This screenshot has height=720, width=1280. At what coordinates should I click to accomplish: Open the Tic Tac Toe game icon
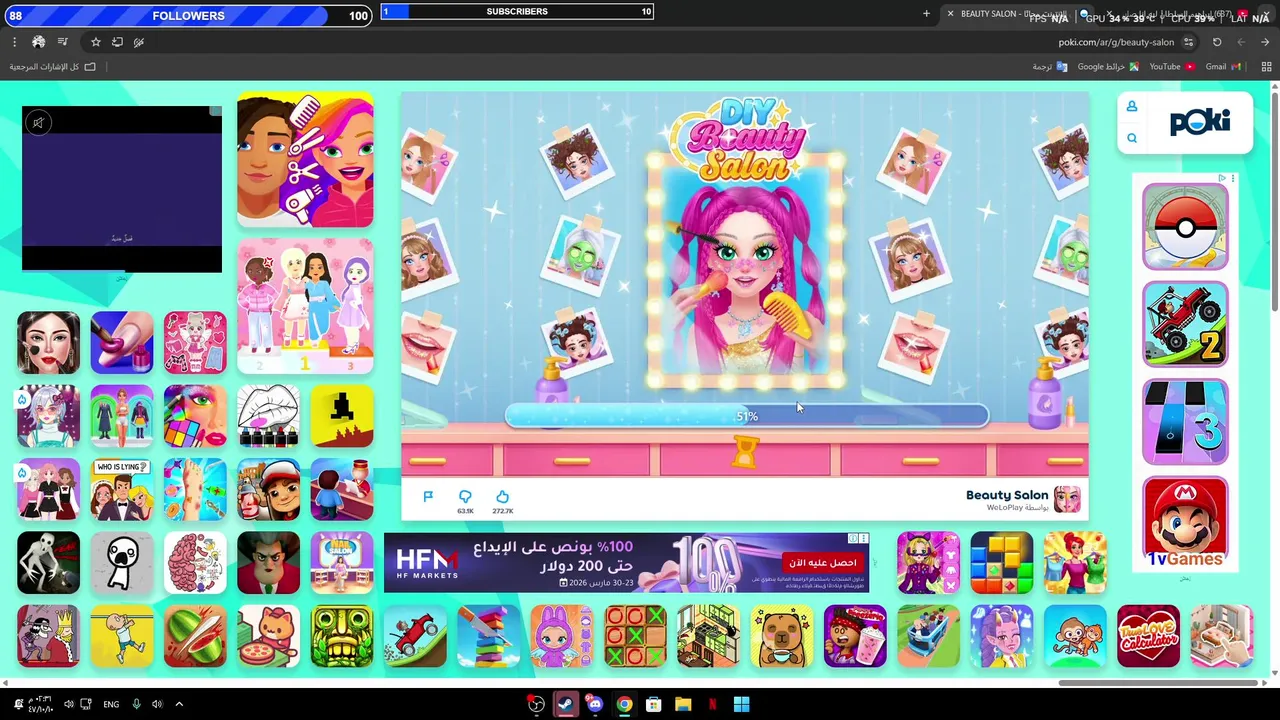[x=635, y=636]
